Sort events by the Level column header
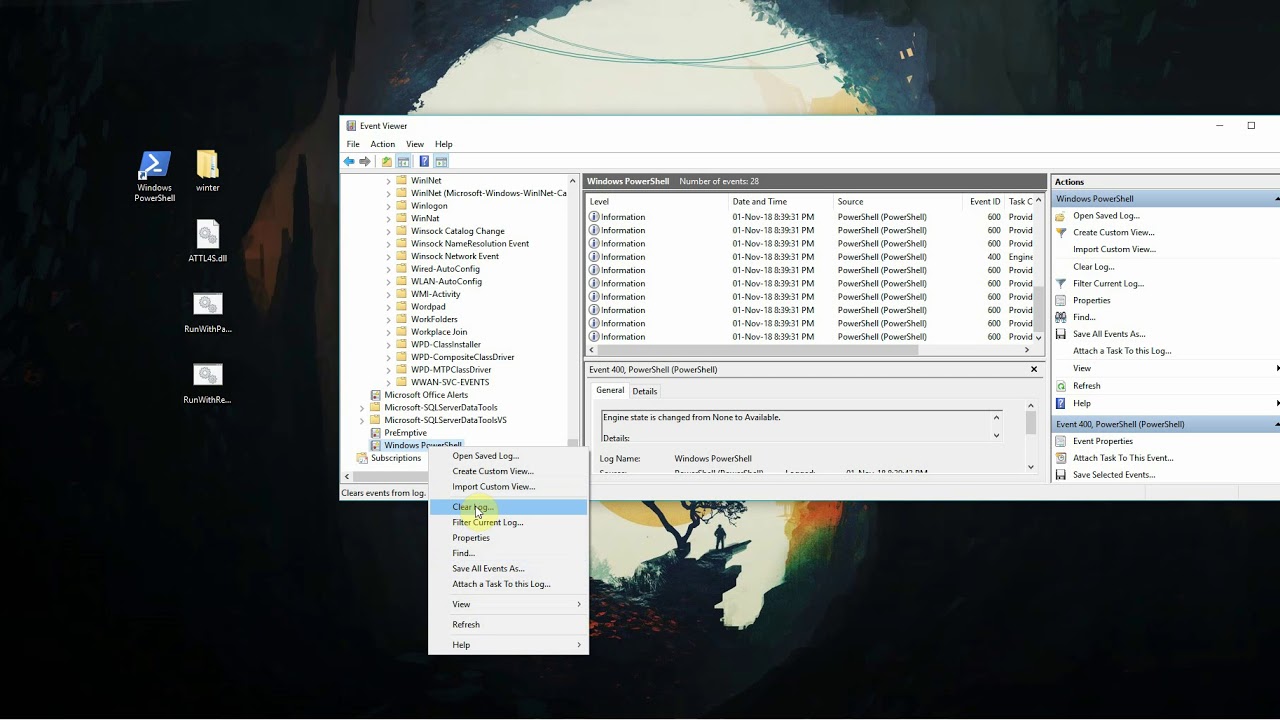The height and width of the screenshot is (720, 1280). (x=657, y=202)
